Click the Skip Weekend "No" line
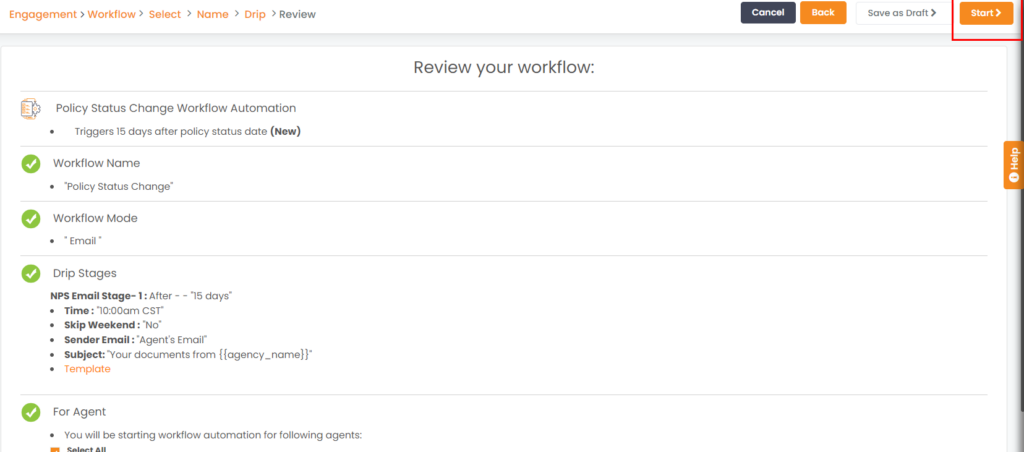This screenshot has width=1024, height=452. (112, 325)
